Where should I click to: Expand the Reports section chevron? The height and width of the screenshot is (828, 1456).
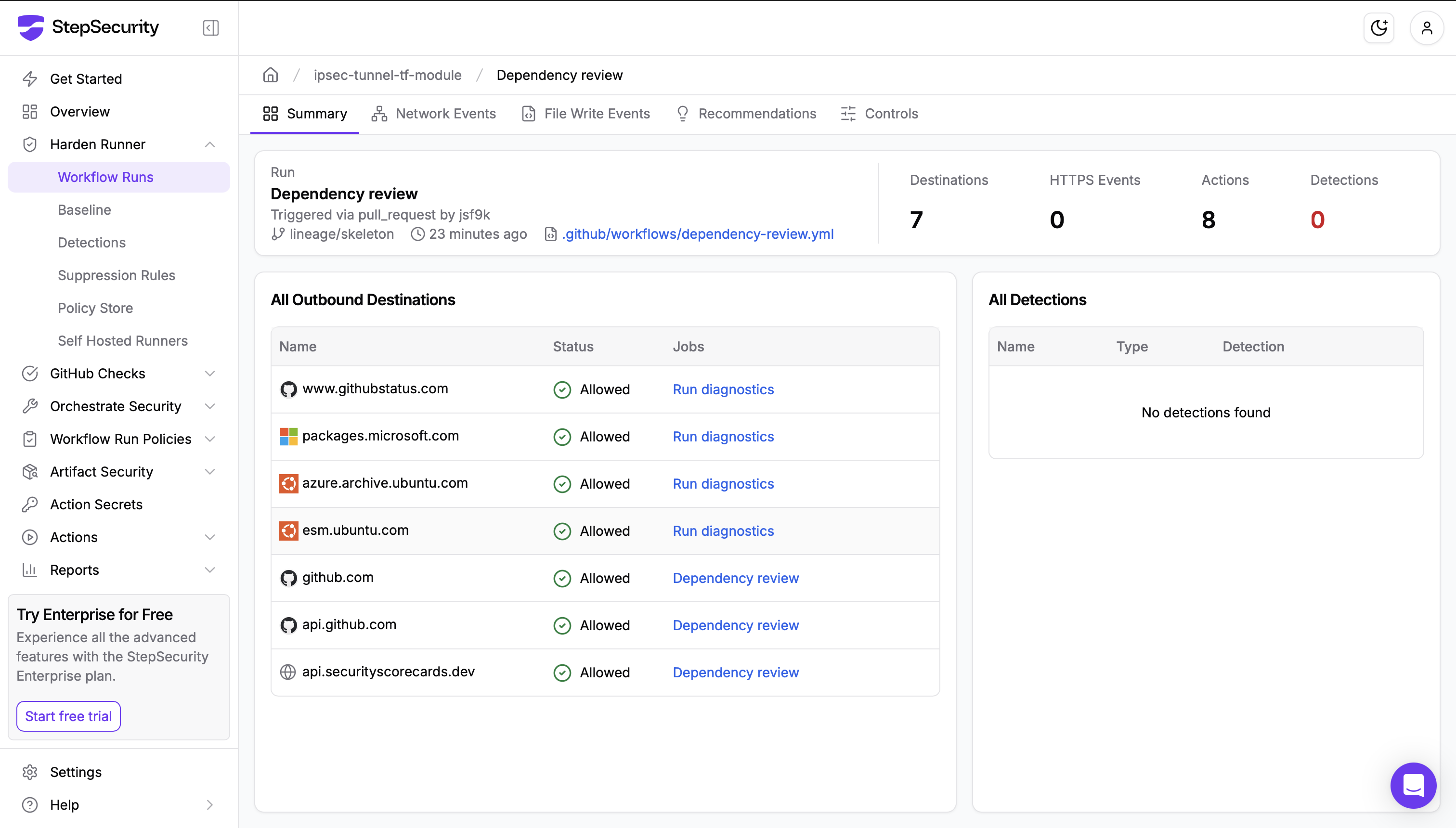210,570
